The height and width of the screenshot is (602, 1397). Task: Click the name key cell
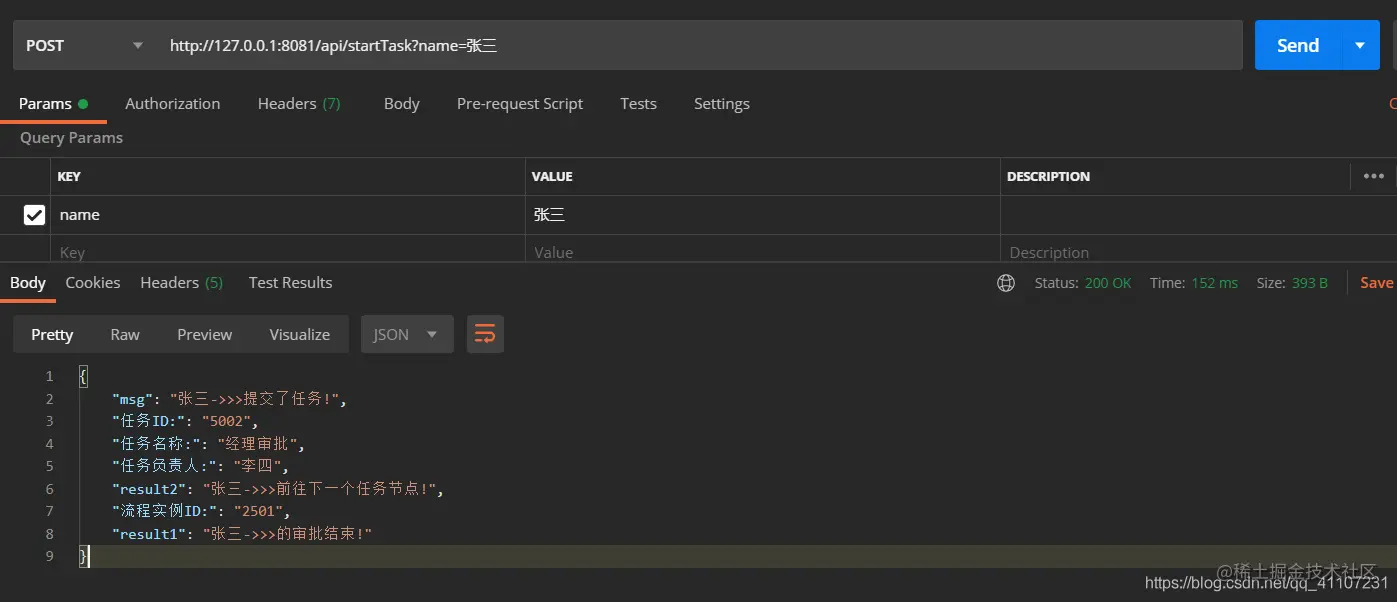(x=288, y=215)
